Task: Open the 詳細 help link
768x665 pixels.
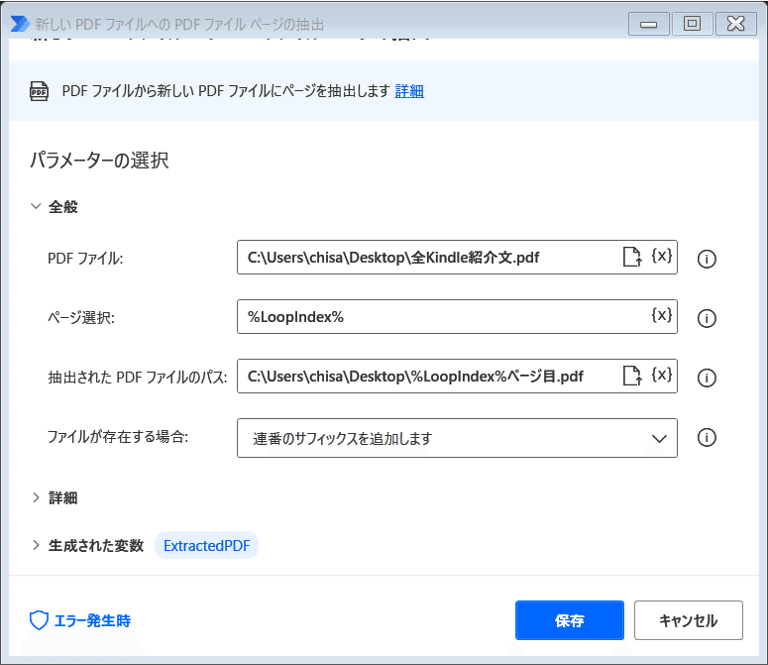Action: (409, 91)
